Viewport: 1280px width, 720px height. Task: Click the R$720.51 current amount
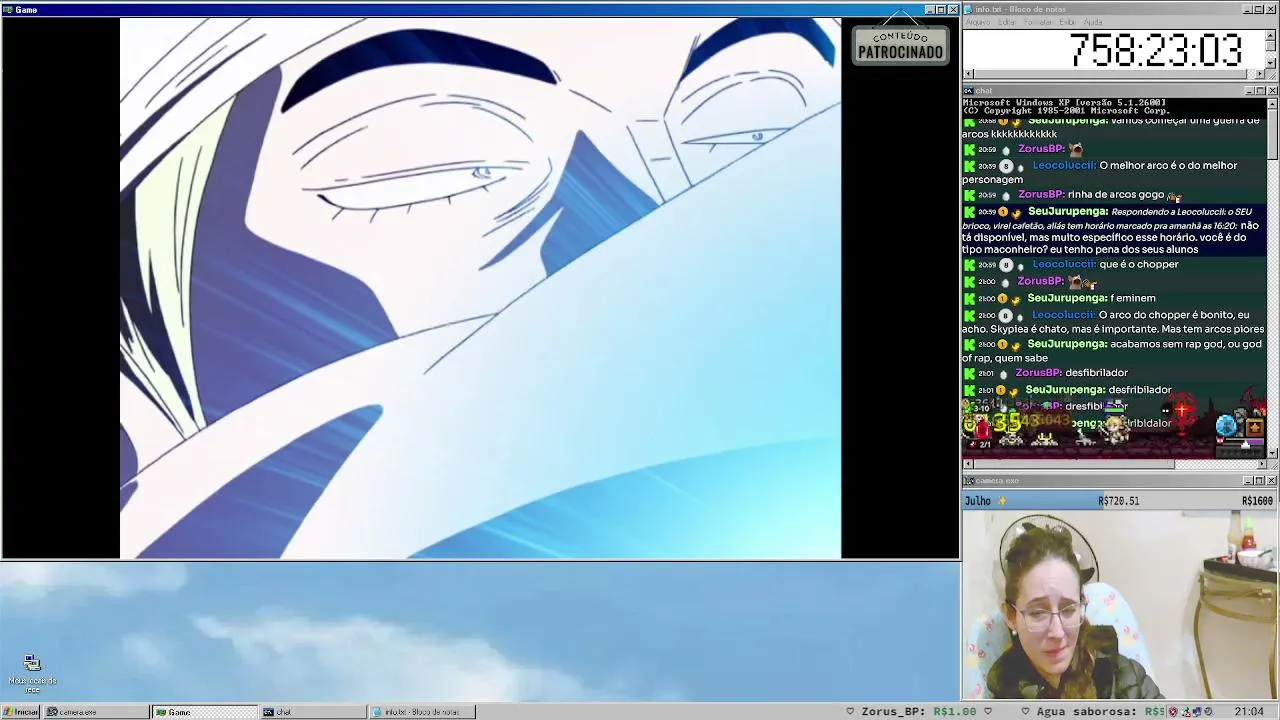coord(1118,501)
